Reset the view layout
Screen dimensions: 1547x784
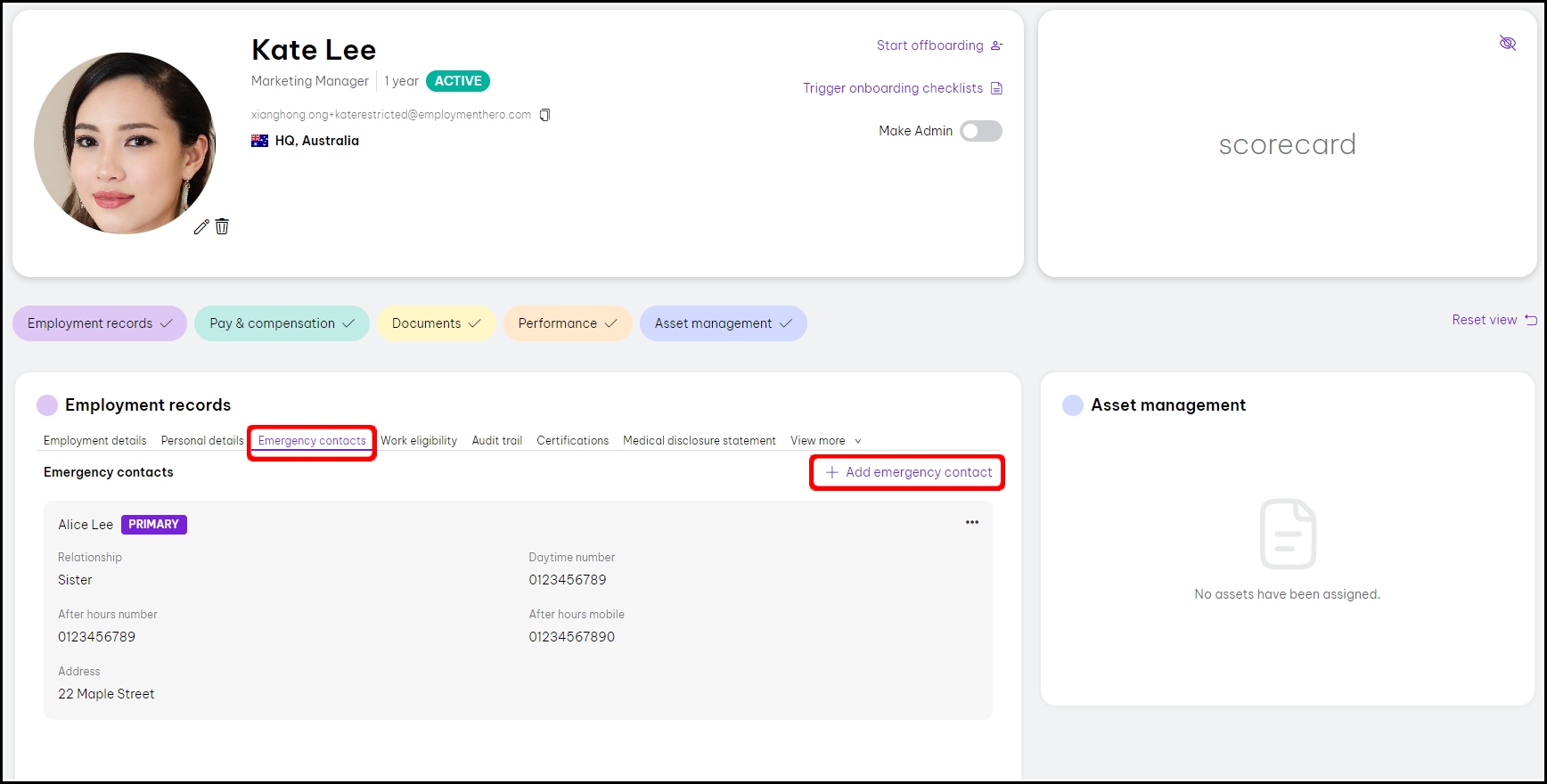click(x=1494, y=320)
